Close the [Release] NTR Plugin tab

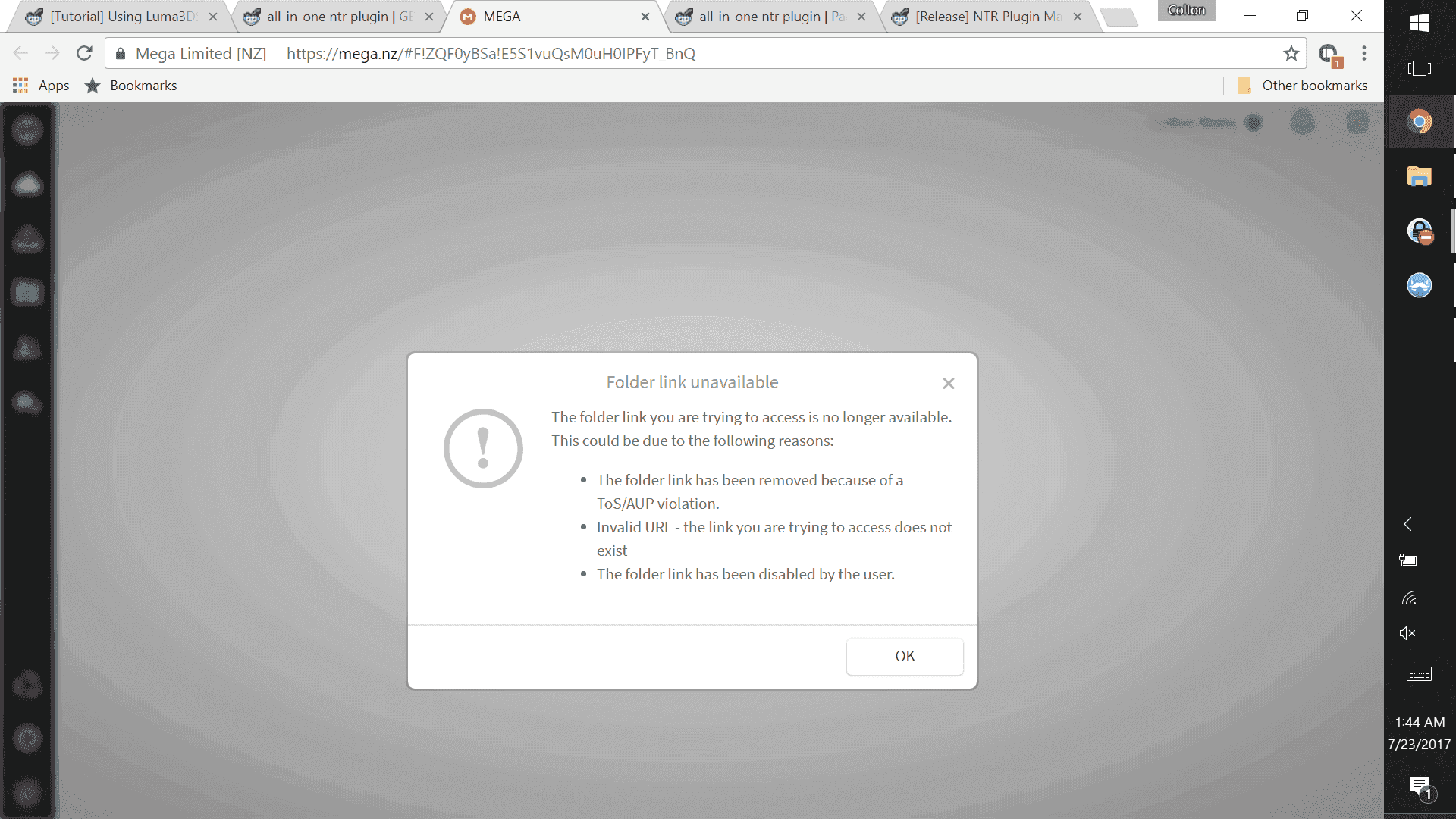1078,17
